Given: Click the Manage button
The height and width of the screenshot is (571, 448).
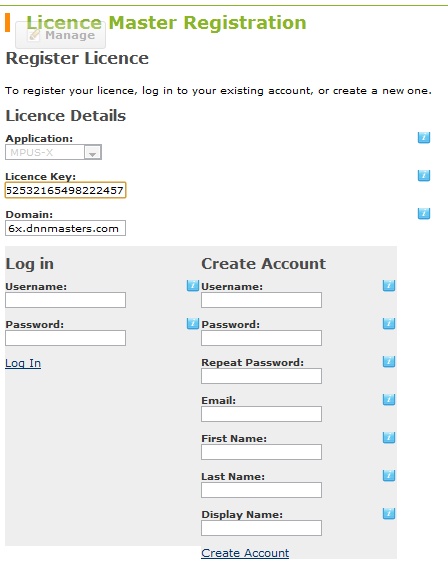Looking at the screenshot, I should coord(60,35).
